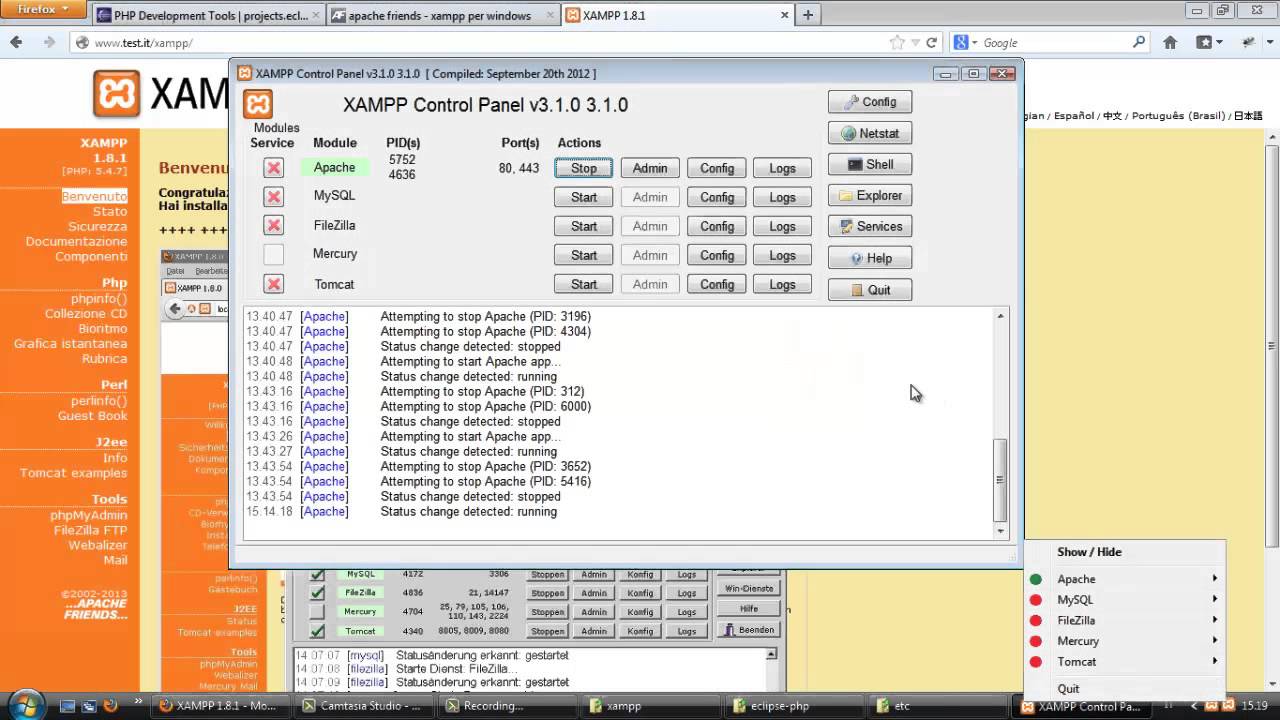This screenshot has height=720, width=1280.
Task: Go back with Firefox back arrow
Action: (17, 42)
